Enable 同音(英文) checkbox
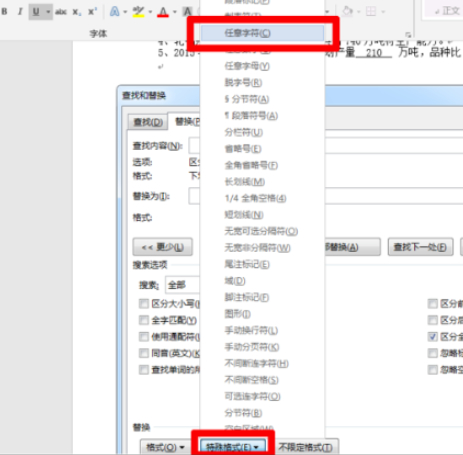This screenshot has width=463, height=455. pyautogui.click(x=144, y=353)
